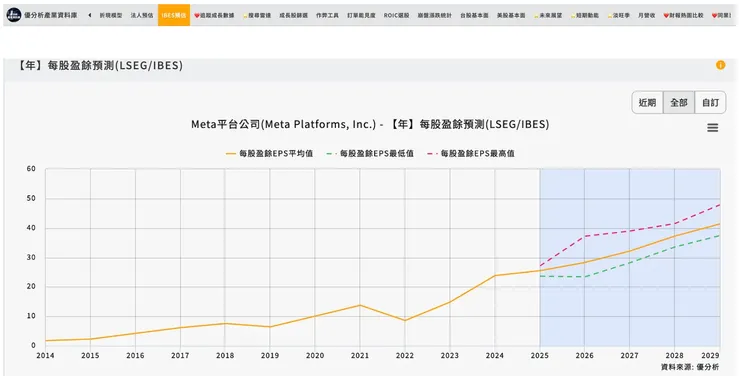Toggle the 每股盈餘EPS平均值 legend series
The width and height of the screenshot is (740, 376).
(x=269, y=153)
